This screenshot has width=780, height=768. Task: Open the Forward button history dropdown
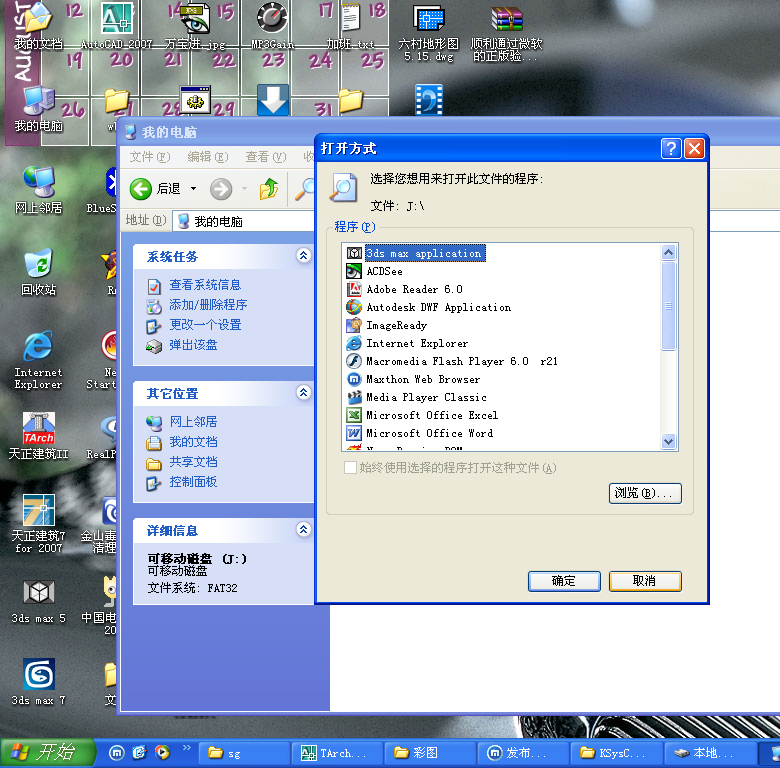coord(244,189)
